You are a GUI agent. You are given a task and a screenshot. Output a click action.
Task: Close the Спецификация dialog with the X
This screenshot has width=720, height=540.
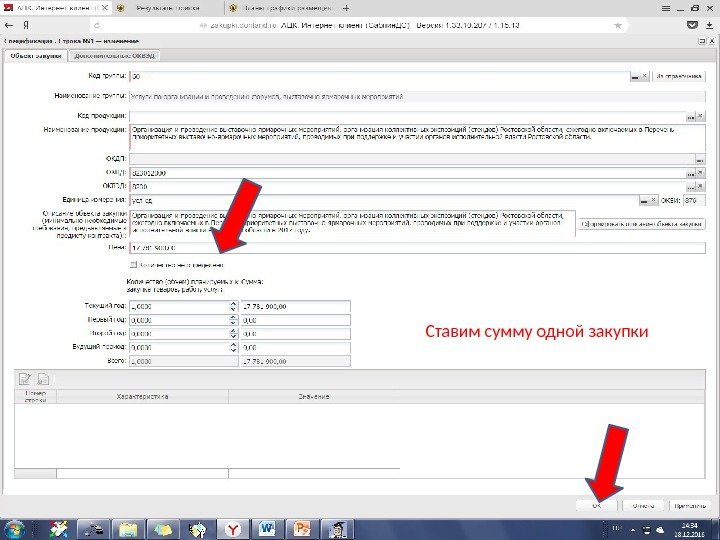(x=712, y=41)
